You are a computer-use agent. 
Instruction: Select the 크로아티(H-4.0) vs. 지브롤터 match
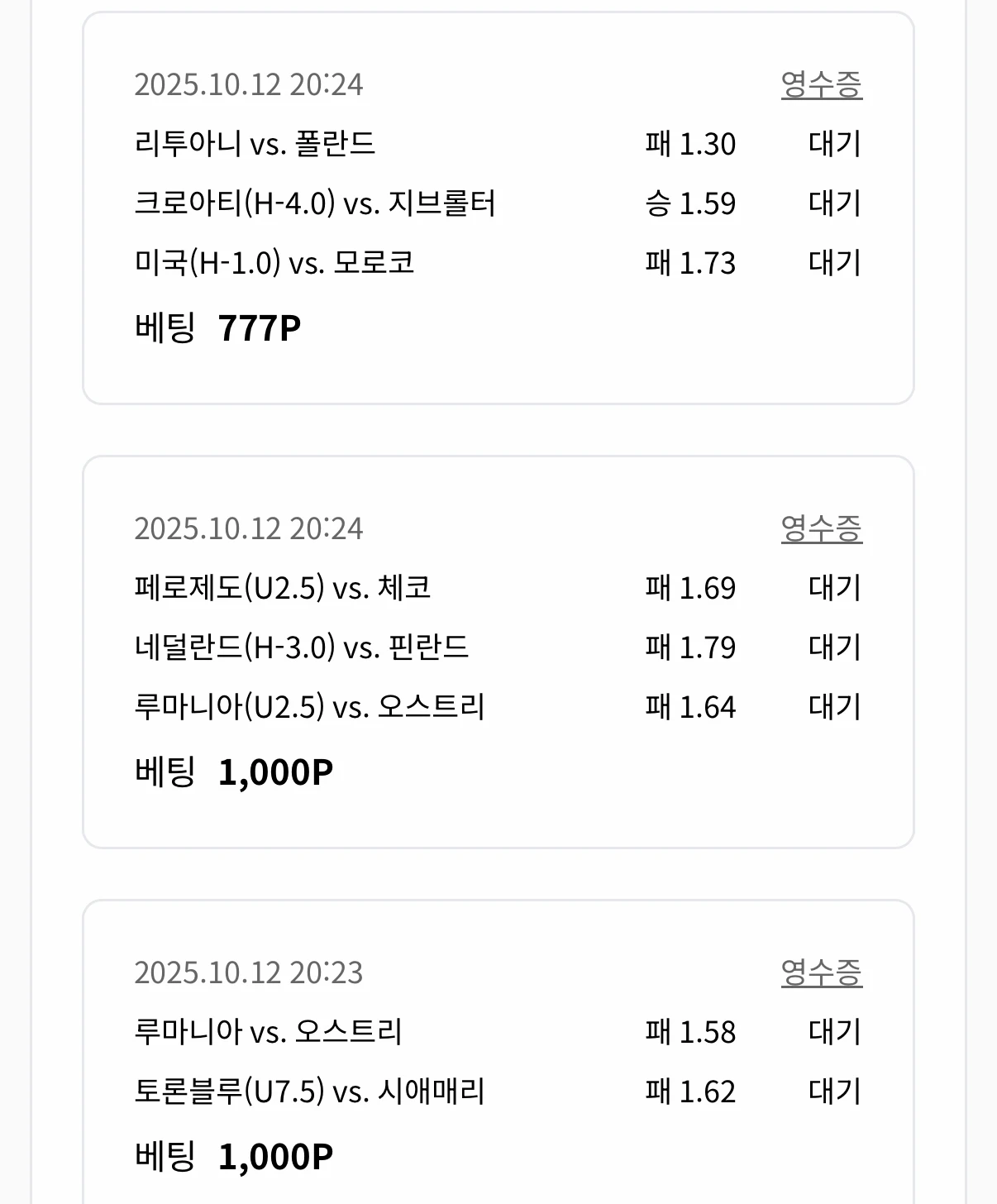[x=315, y=203]
